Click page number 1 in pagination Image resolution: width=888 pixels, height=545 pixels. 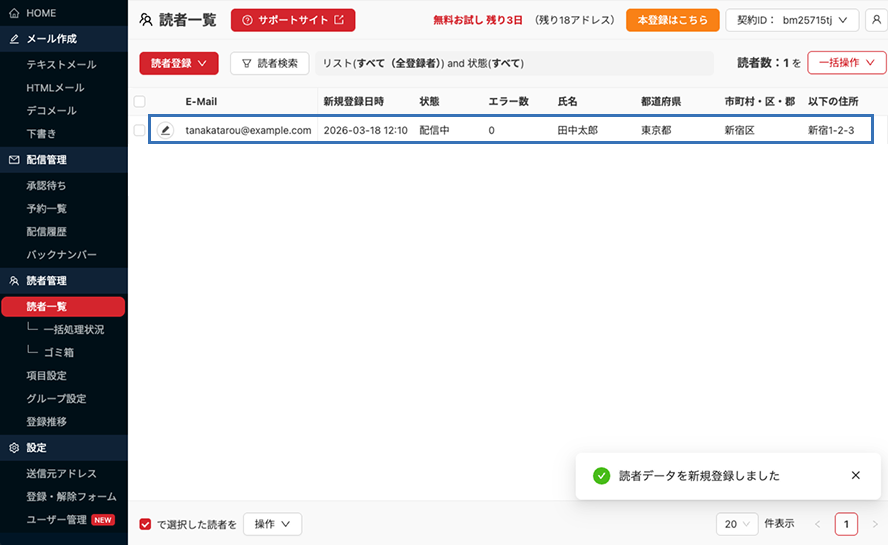(846, 524)
